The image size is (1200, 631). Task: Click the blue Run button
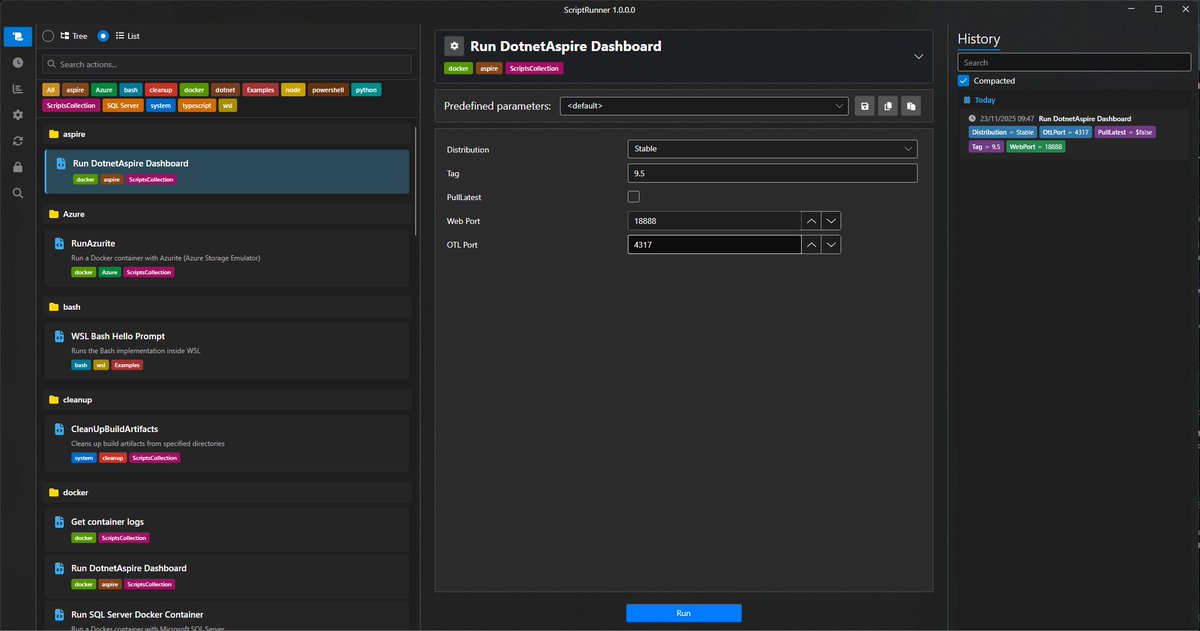[x=684, y=613]
